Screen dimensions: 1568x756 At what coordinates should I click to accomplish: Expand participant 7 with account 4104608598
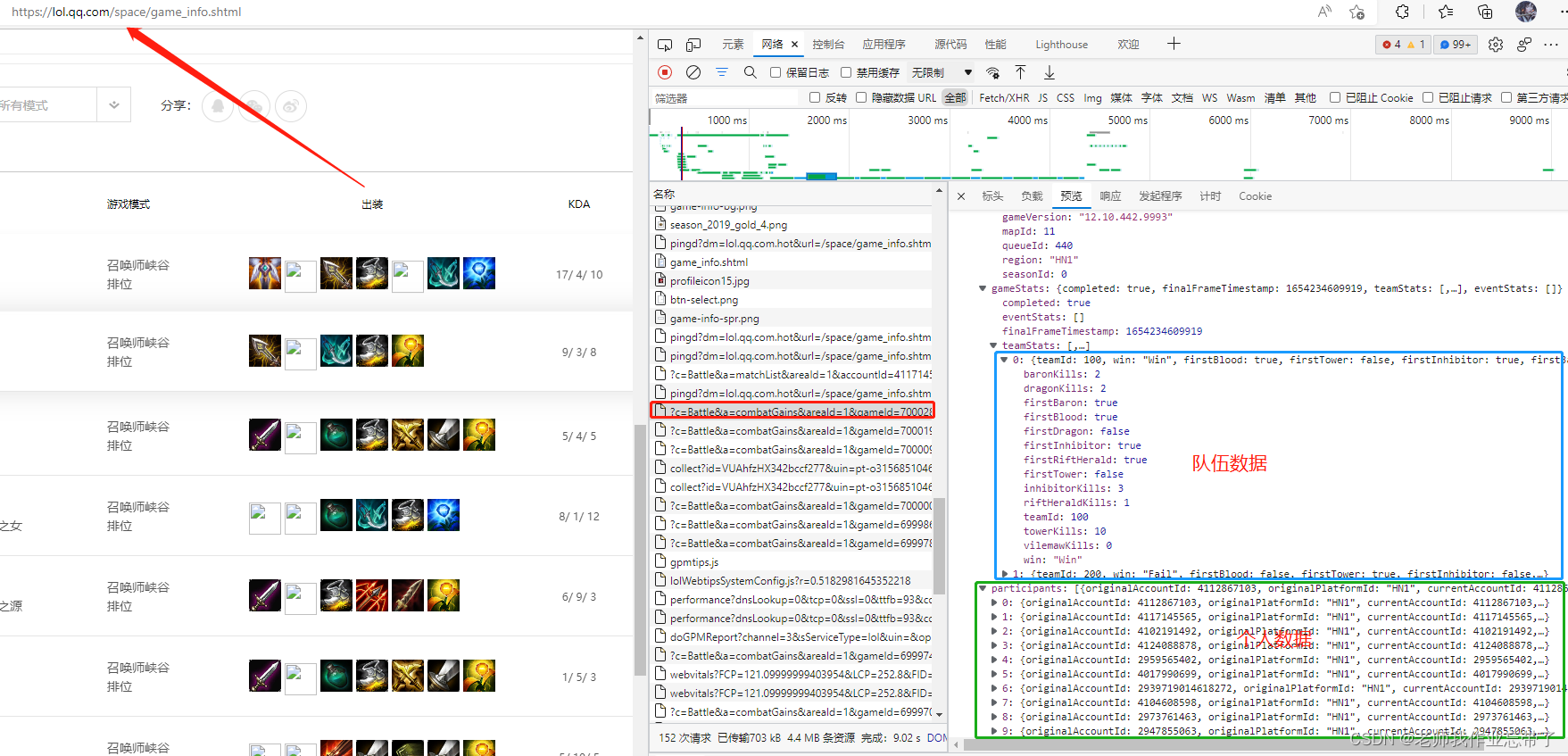[x=993, y=702]
